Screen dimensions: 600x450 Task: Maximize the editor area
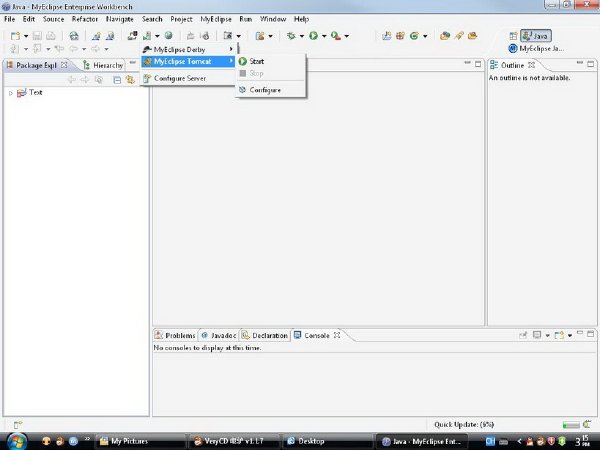tap(478, 64)
